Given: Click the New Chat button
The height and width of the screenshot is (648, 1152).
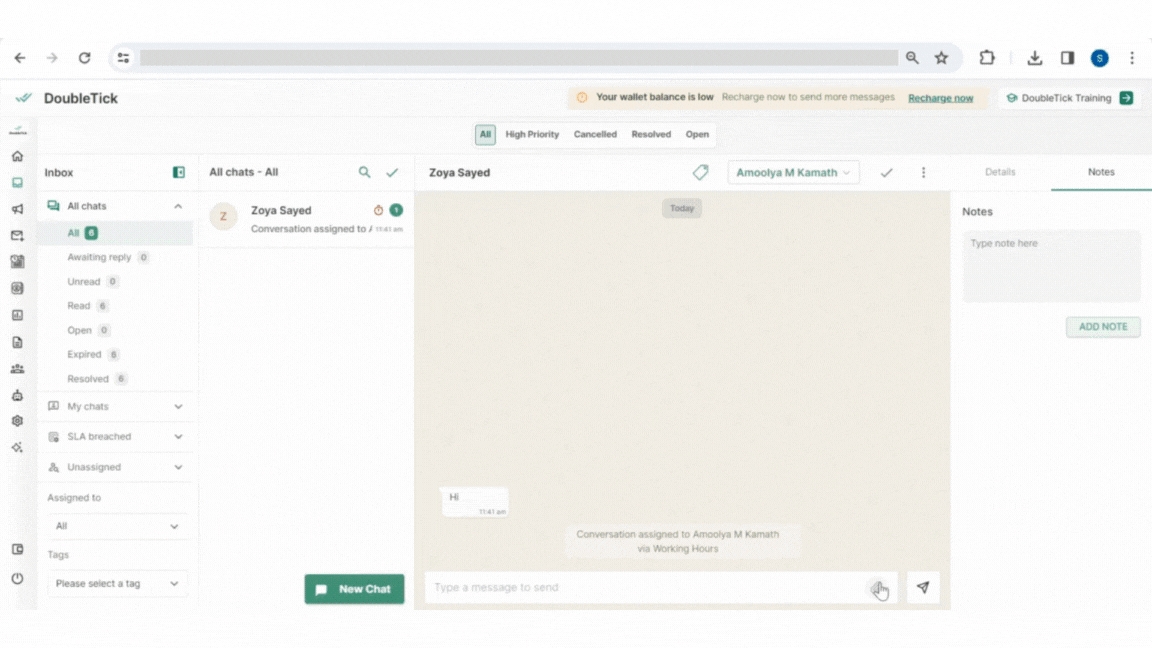Looking at the screenshot, I should [354, 589].
